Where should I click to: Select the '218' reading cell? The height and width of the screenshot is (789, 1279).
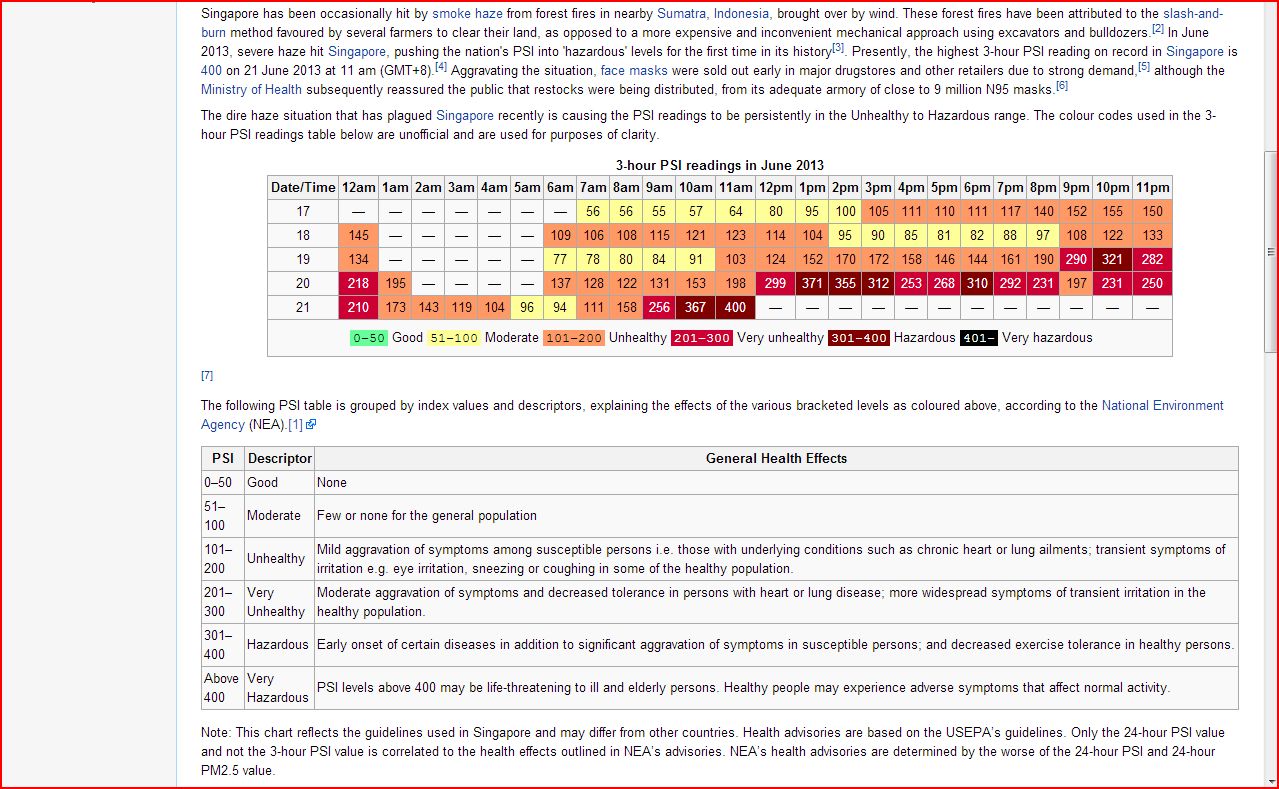pyautogui.click(x=358, y=284)
